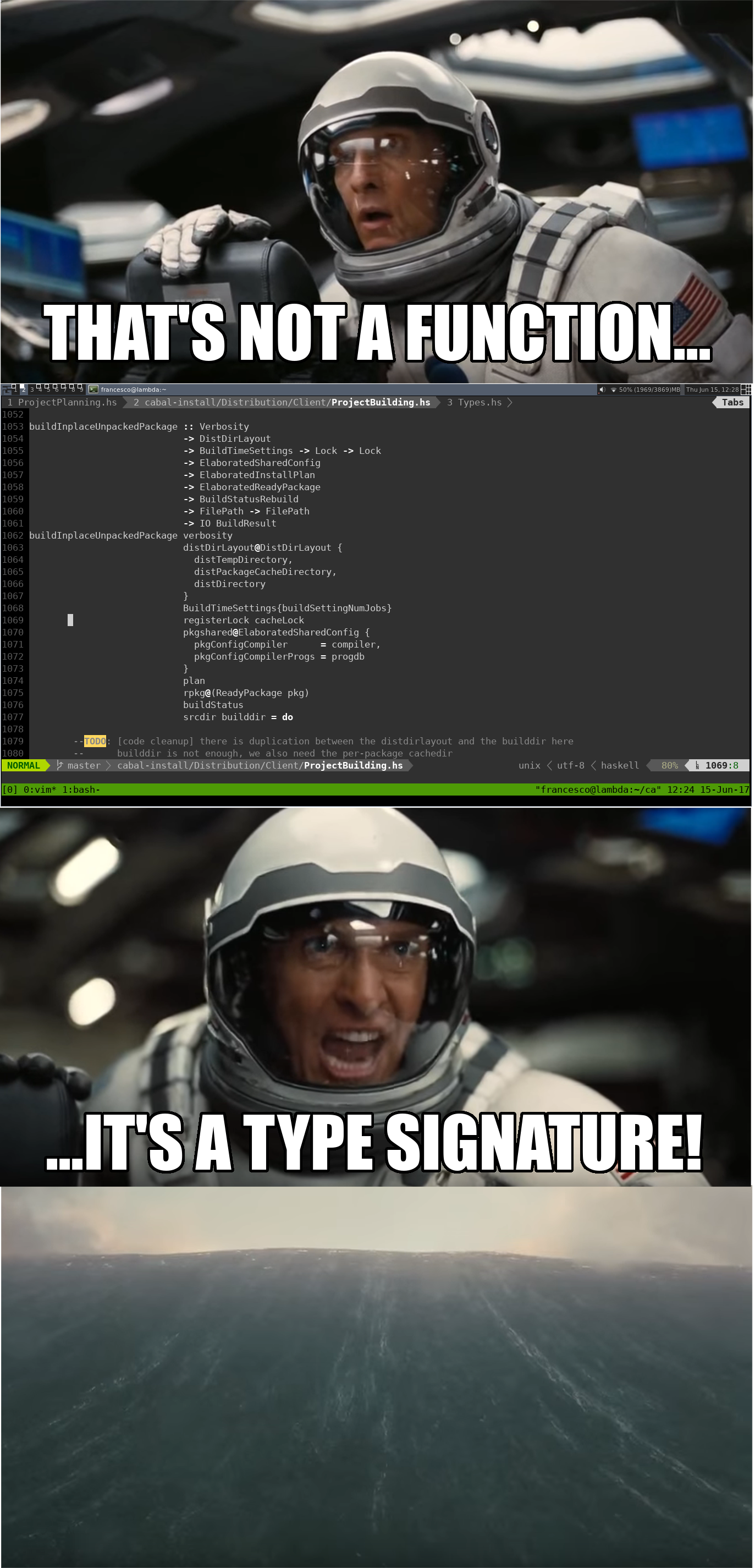
Task: Click registerLock cacheLock arguments
Action: click(x=244, y=620)
